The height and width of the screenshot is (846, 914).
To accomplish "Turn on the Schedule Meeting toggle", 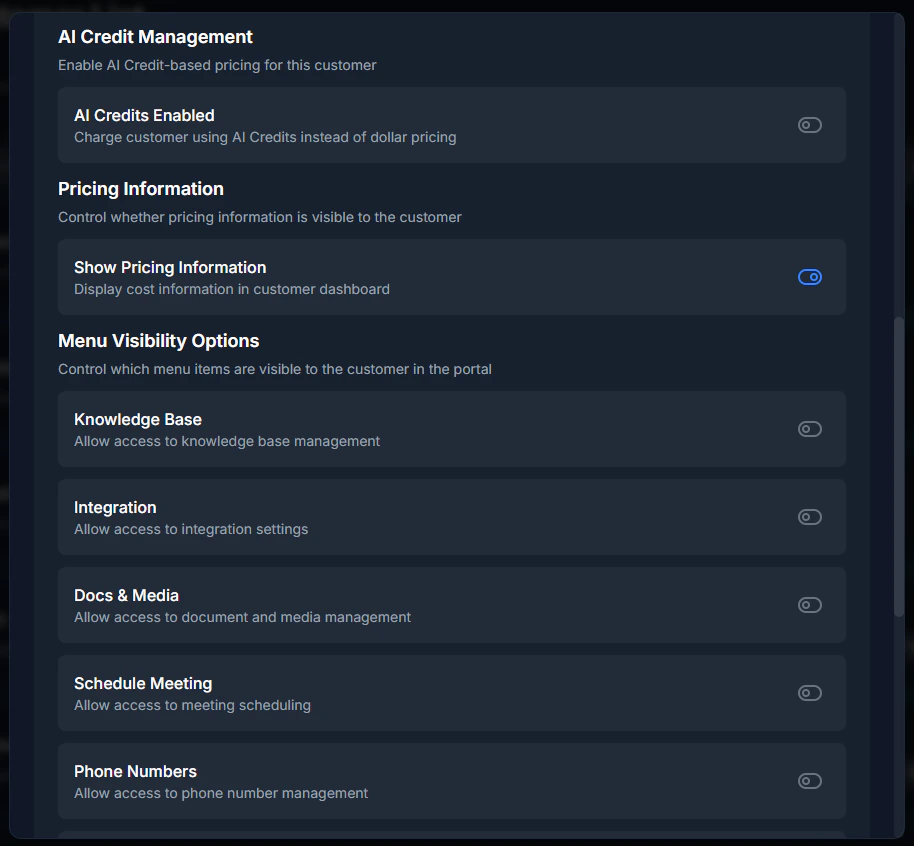I will point(809,693).
